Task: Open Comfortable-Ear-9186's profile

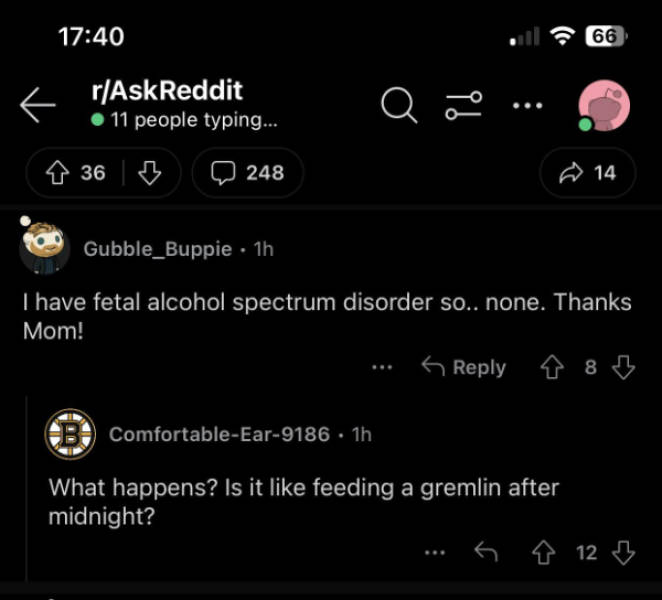Action: pos(219,434)
